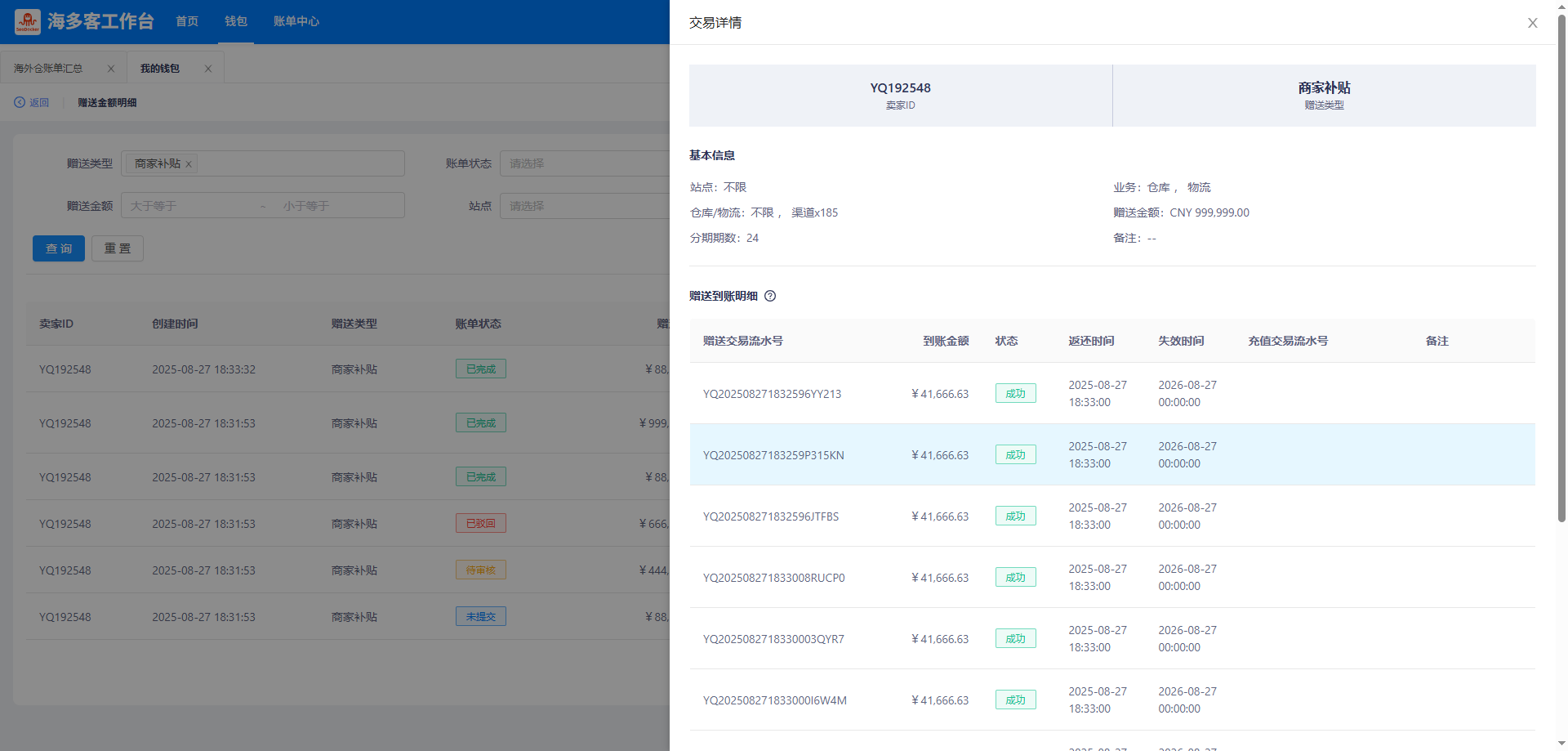Click the 分期期数: 24 text
The height and width of the screenshot is (751, 1568).
point(724,238)
